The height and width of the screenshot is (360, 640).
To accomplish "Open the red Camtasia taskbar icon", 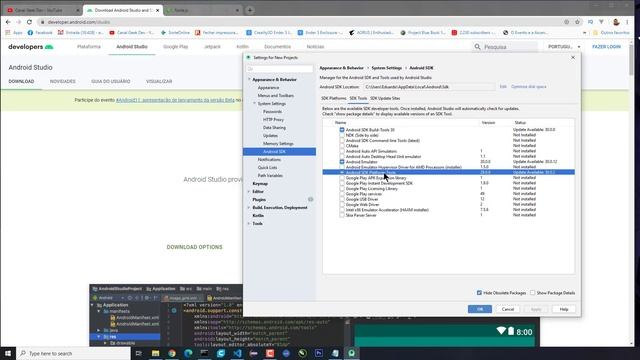I will click(x=270, y=353).
